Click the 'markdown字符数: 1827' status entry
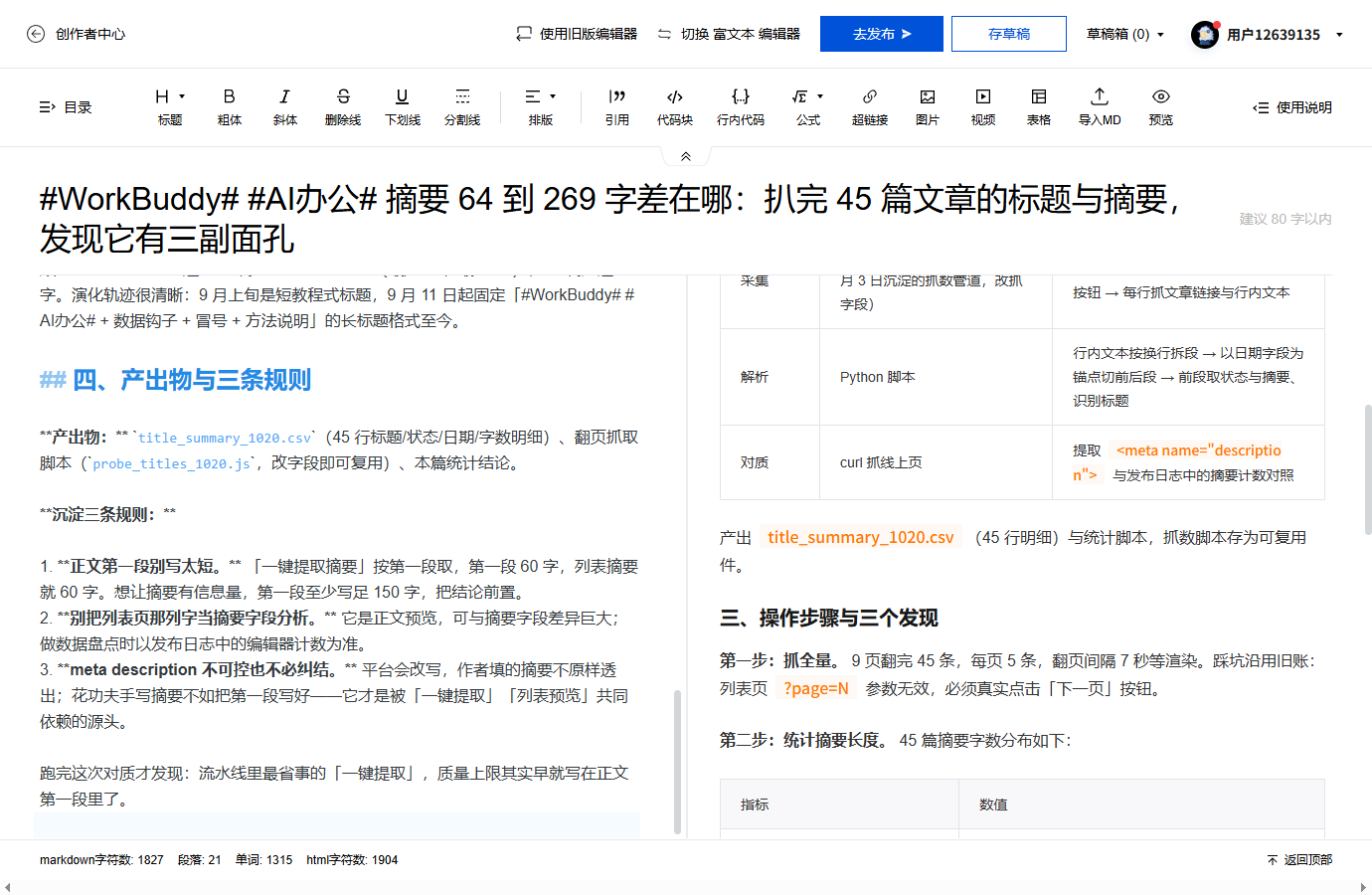Screen dimensions: 1372x895 click(x=101, y=860)
